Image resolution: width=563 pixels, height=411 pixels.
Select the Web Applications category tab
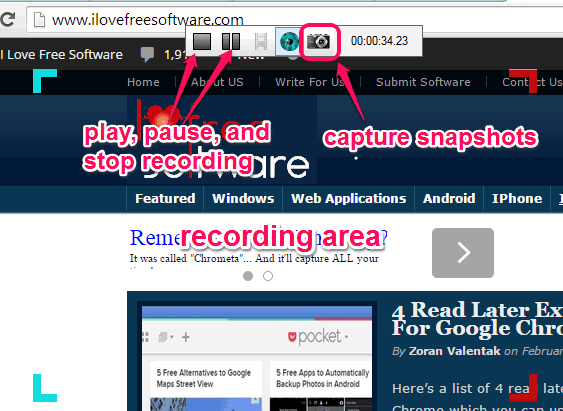349,199
